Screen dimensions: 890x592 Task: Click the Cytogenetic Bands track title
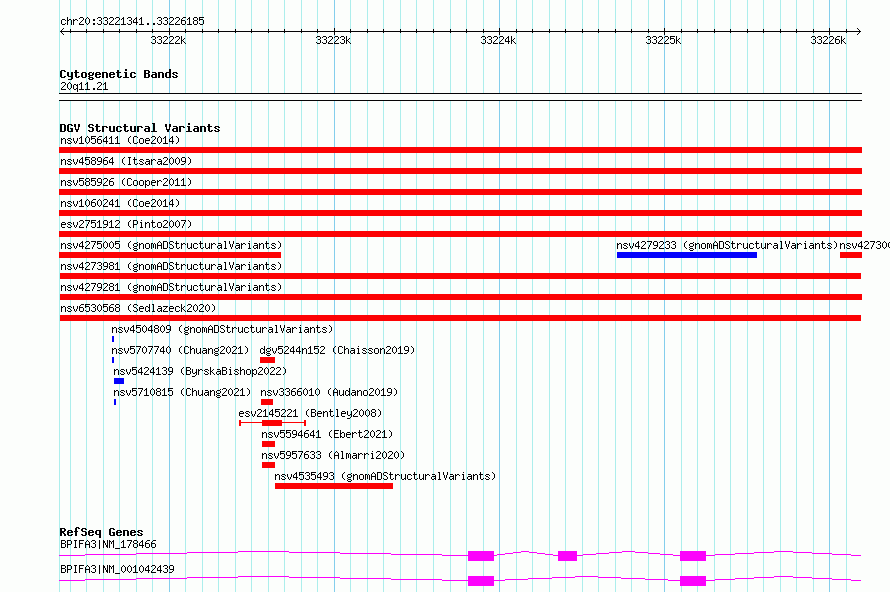coord(119,74)
